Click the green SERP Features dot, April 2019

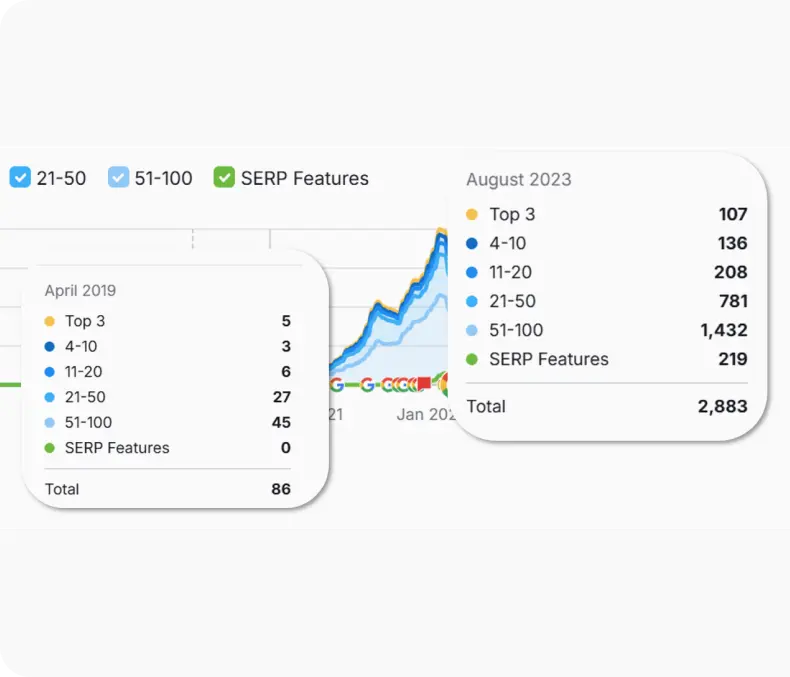click(x=49, y=448)
